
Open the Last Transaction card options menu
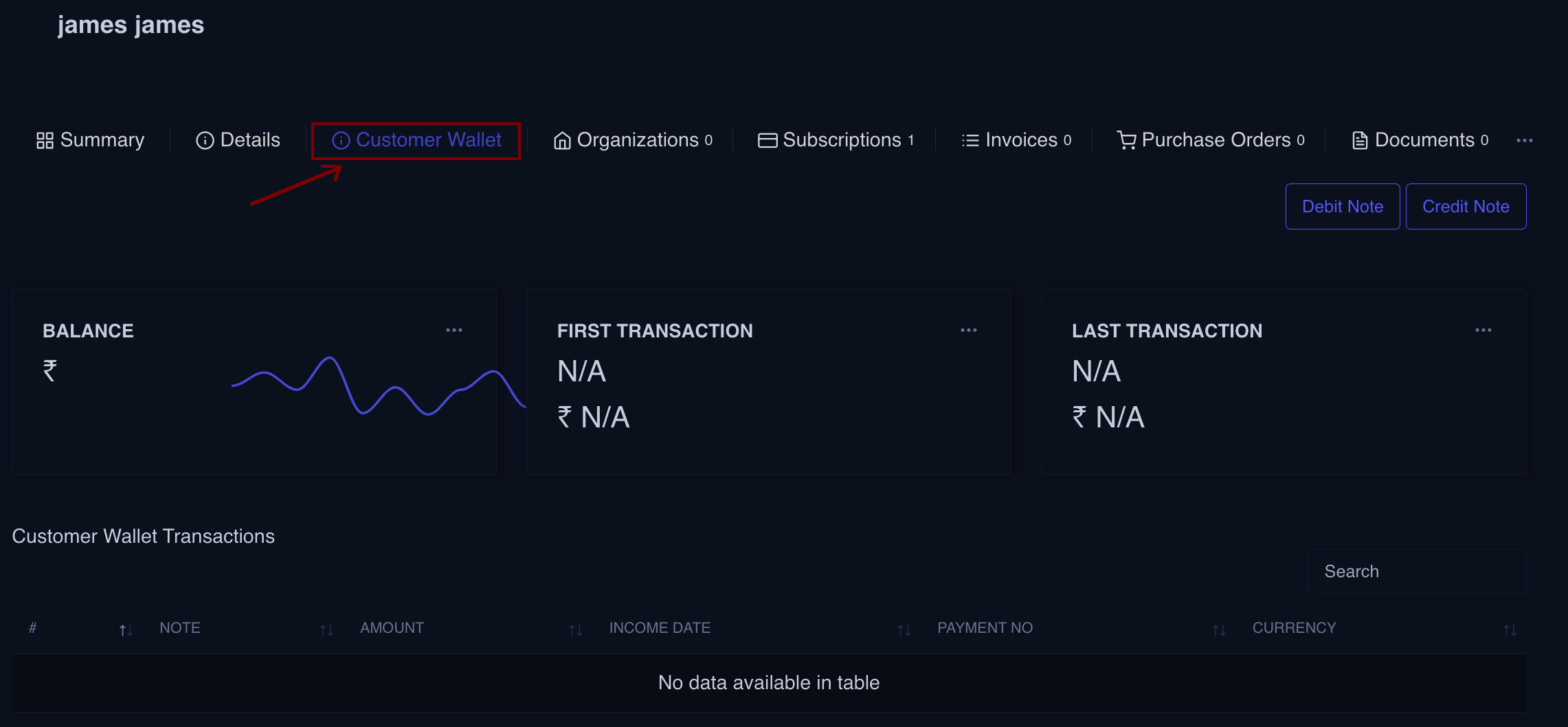pos(1483,331)
